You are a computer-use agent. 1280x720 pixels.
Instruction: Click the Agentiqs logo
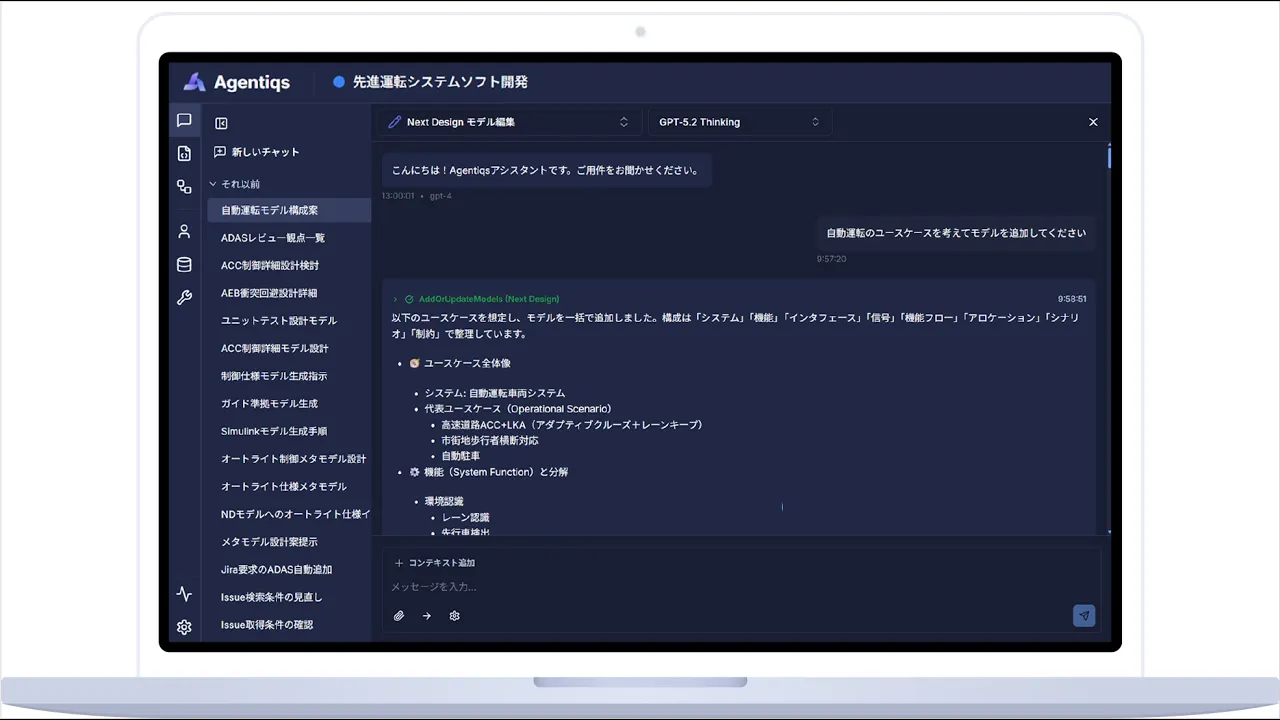point(237,82)
